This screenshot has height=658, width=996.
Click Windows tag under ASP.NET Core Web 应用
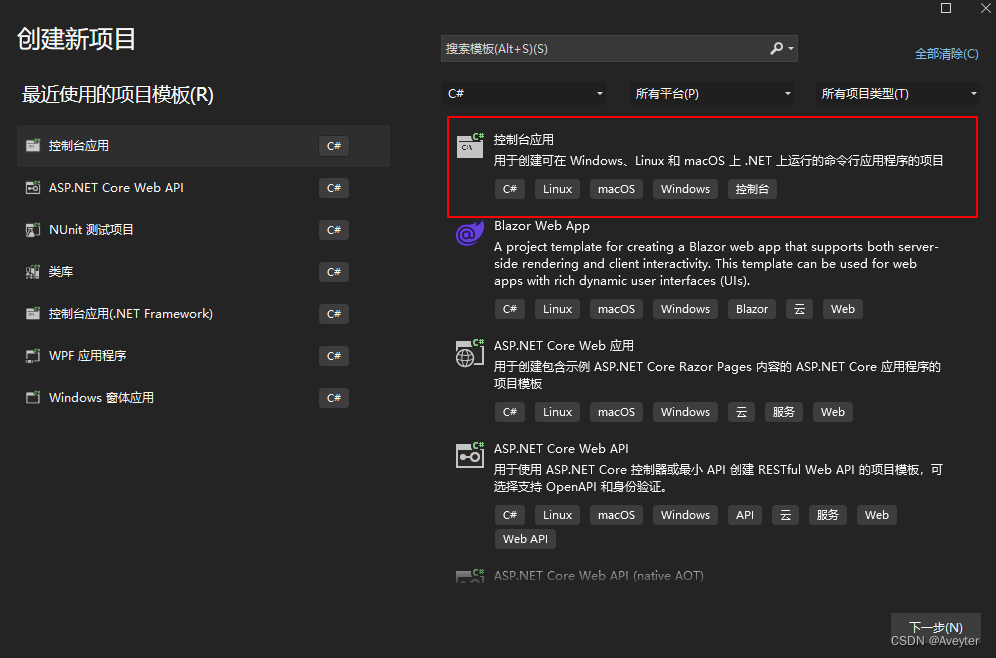click(x=685, y=412)
